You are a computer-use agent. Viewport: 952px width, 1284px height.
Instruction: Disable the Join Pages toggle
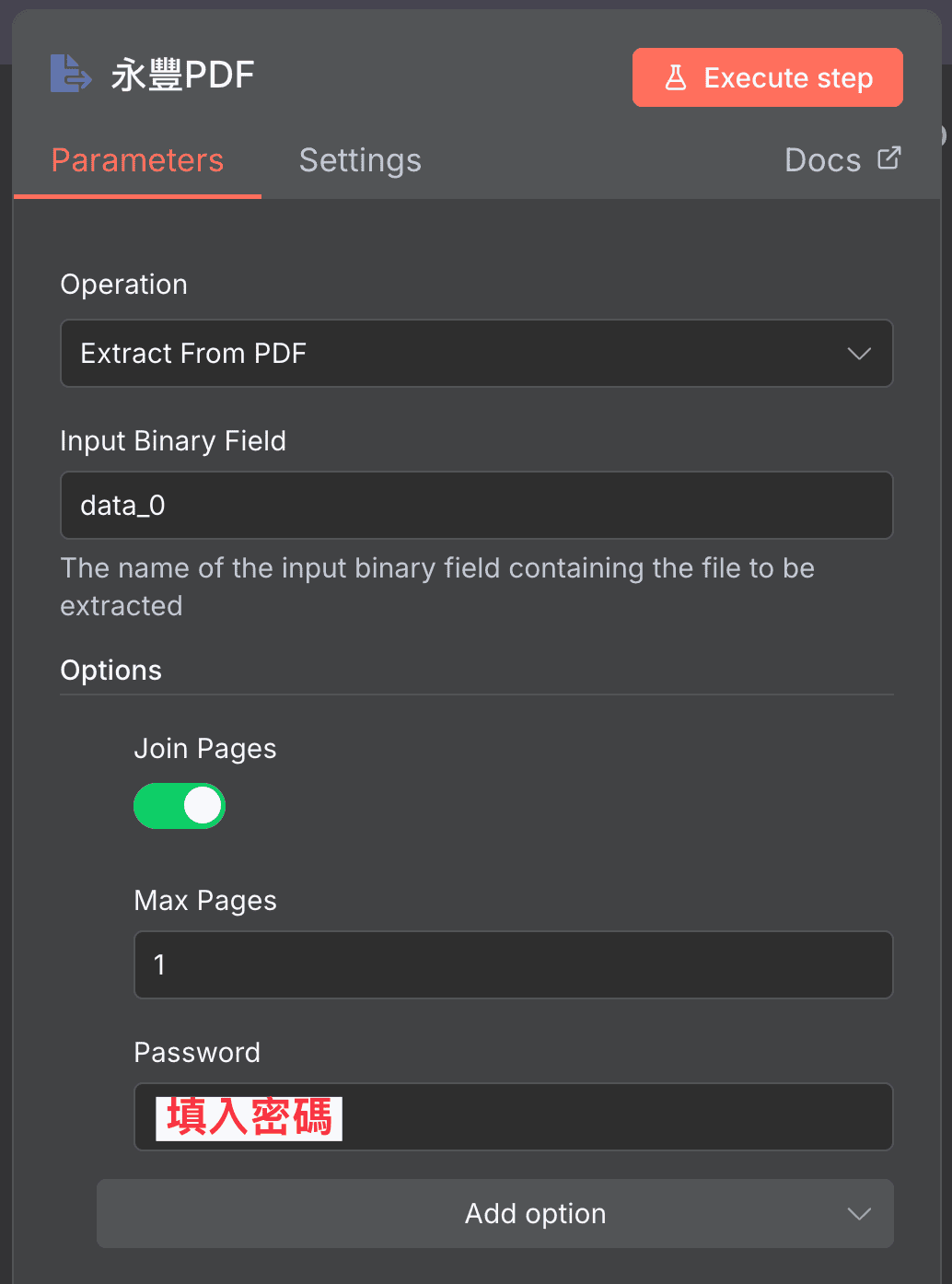click(x=180, y=806)
